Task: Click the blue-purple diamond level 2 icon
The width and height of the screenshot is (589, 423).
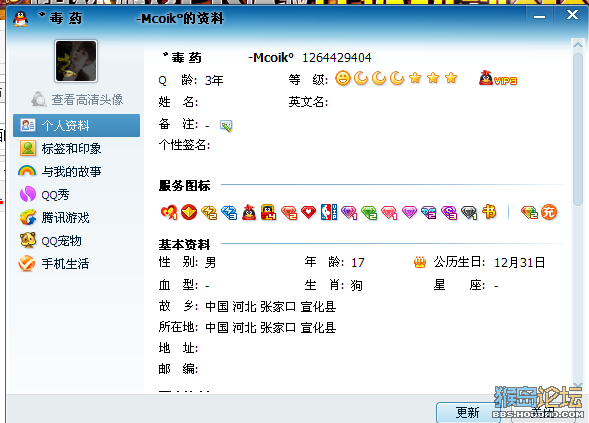Action: click(x=429, y=213)
